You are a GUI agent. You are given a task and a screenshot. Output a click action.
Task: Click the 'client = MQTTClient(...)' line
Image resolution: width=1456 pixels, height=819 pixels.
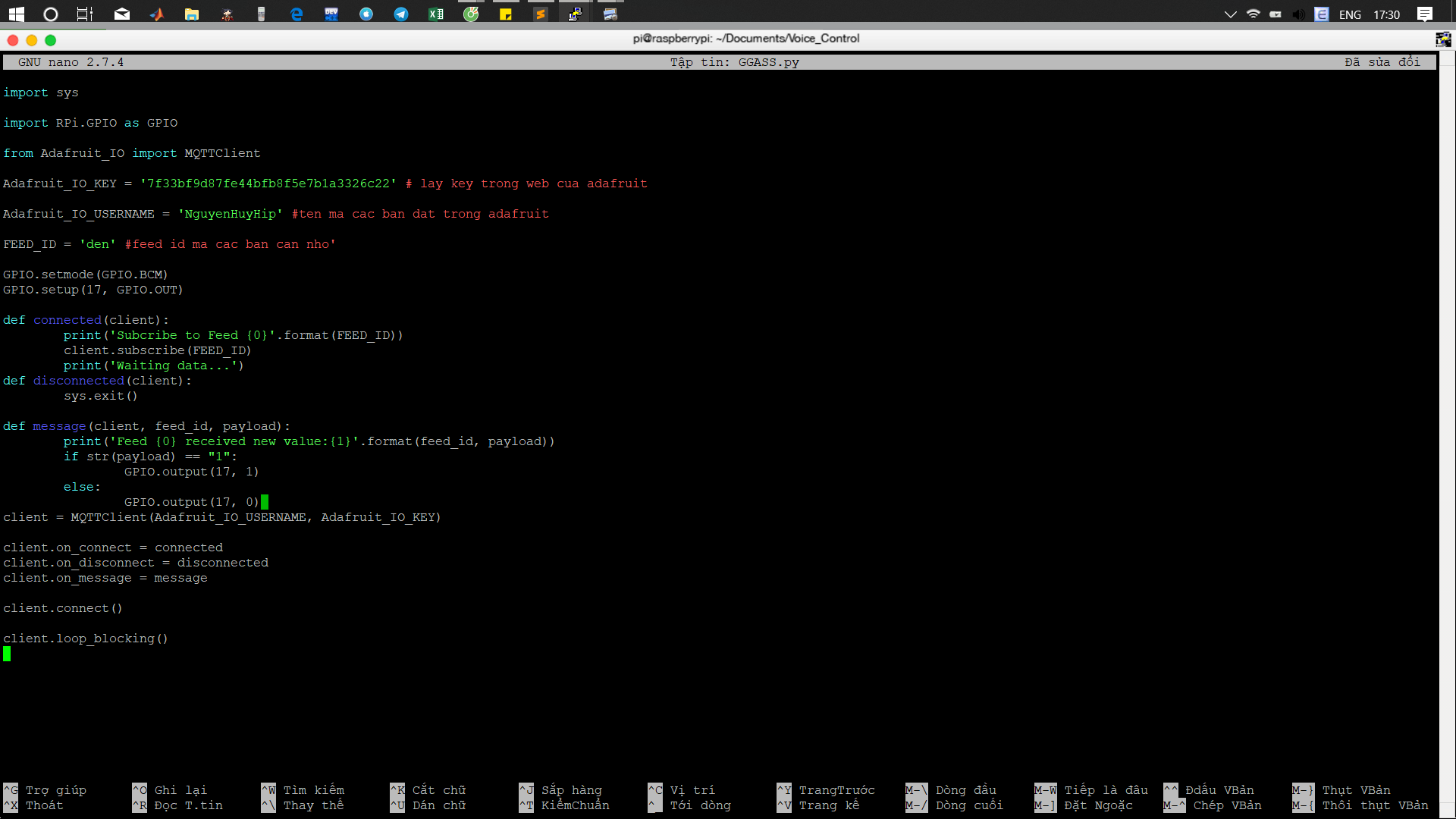pyautogui.click(x=222, y=517)
